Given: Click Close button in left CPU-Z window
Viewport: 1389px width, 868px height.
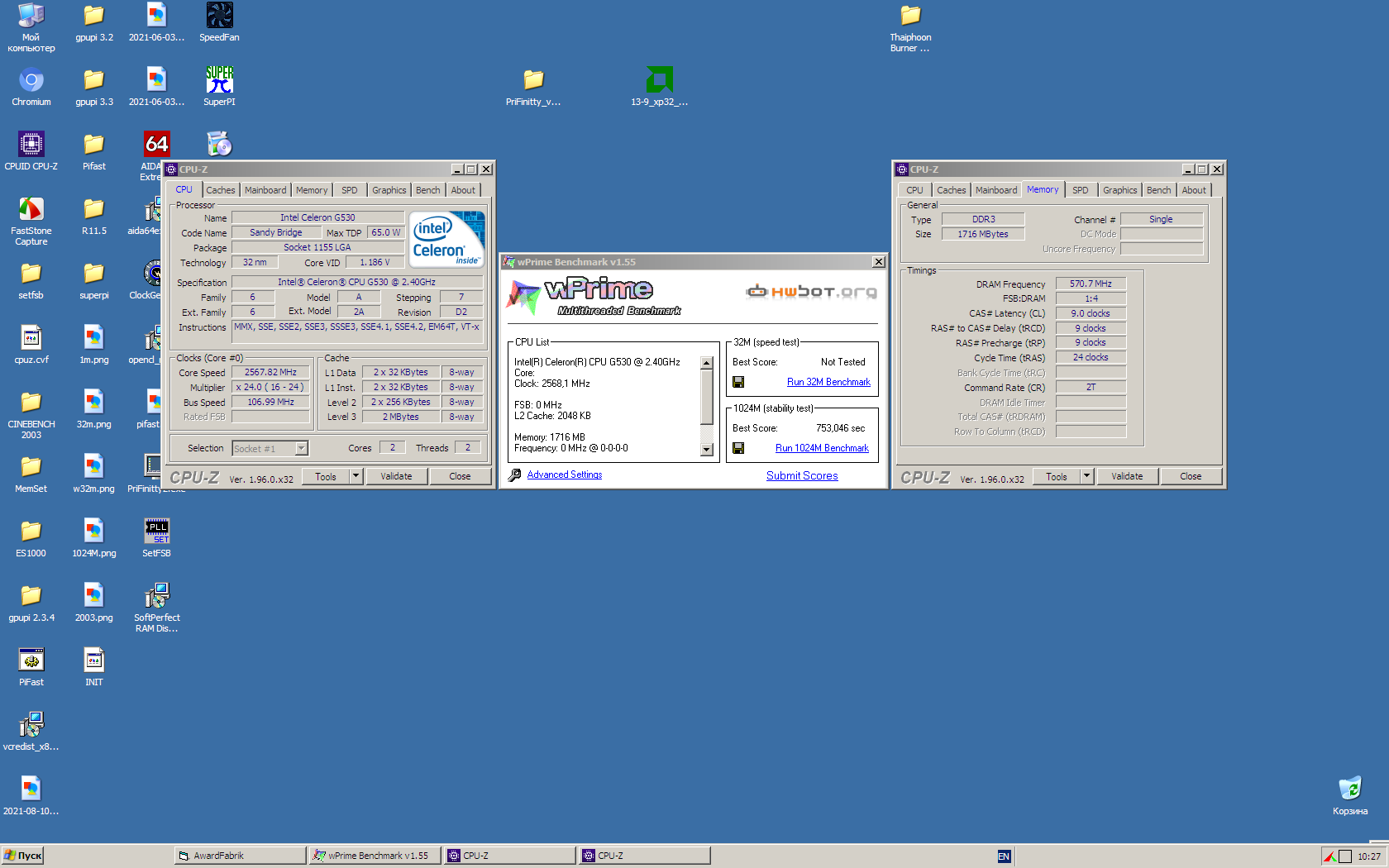Looking at the screenshot, I should 460,476.
